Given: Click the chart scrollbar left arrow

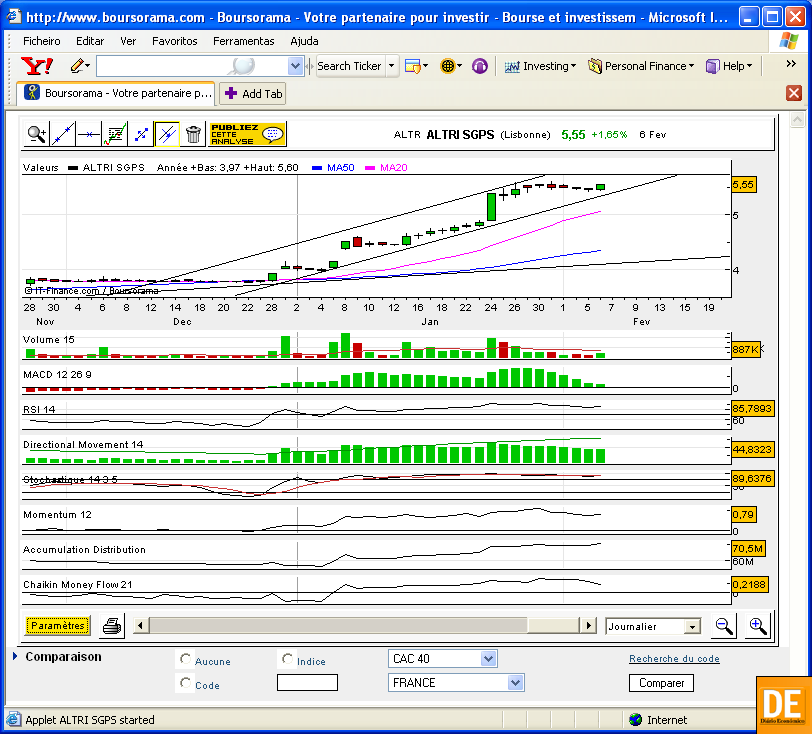Looking at the screenshot, I should click(140, 626).
